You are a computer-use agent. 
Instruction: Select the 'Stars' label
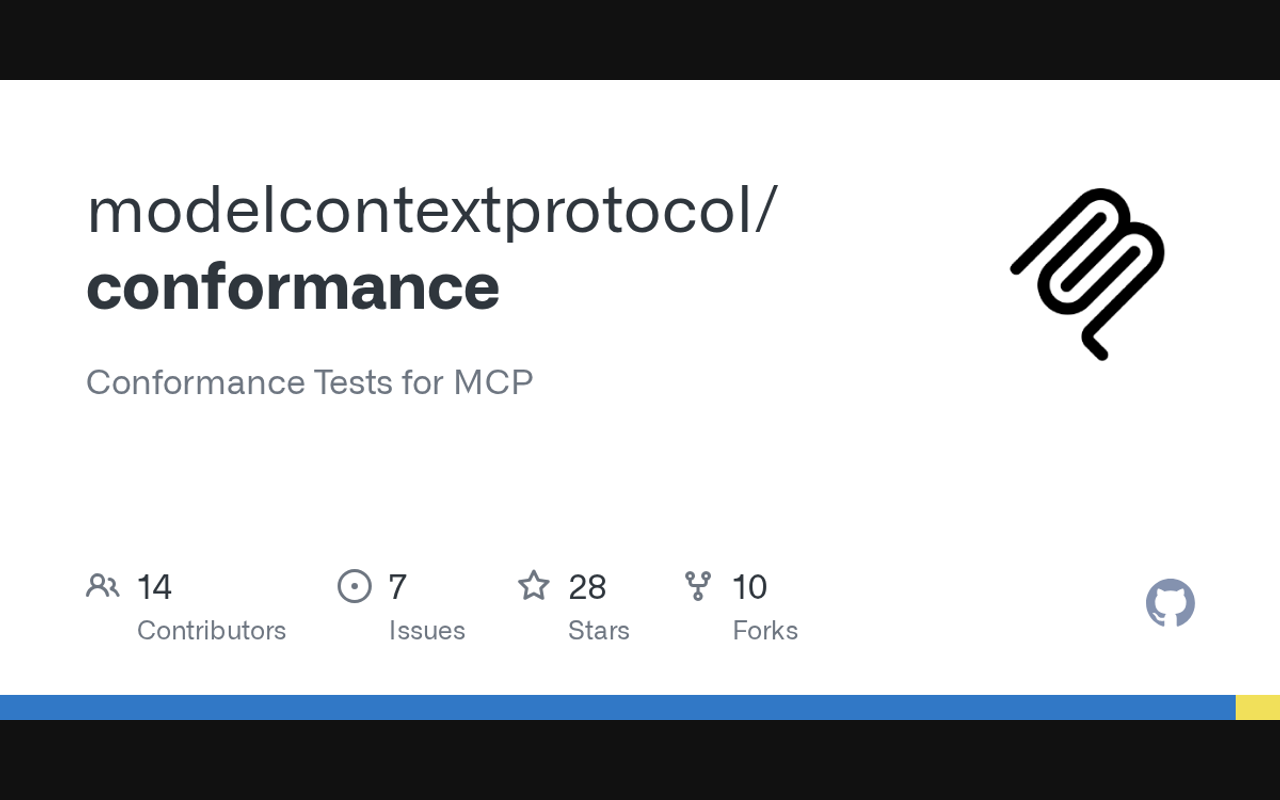599,630
